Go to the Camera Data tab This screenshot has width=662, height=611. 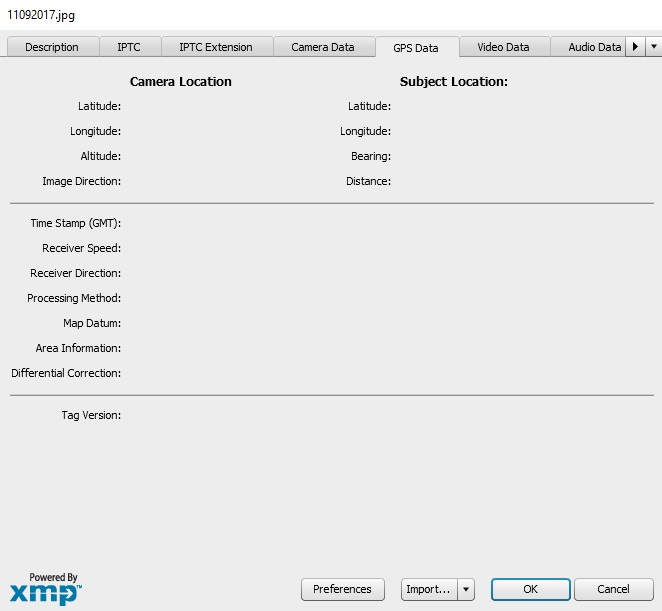point(322,47)
